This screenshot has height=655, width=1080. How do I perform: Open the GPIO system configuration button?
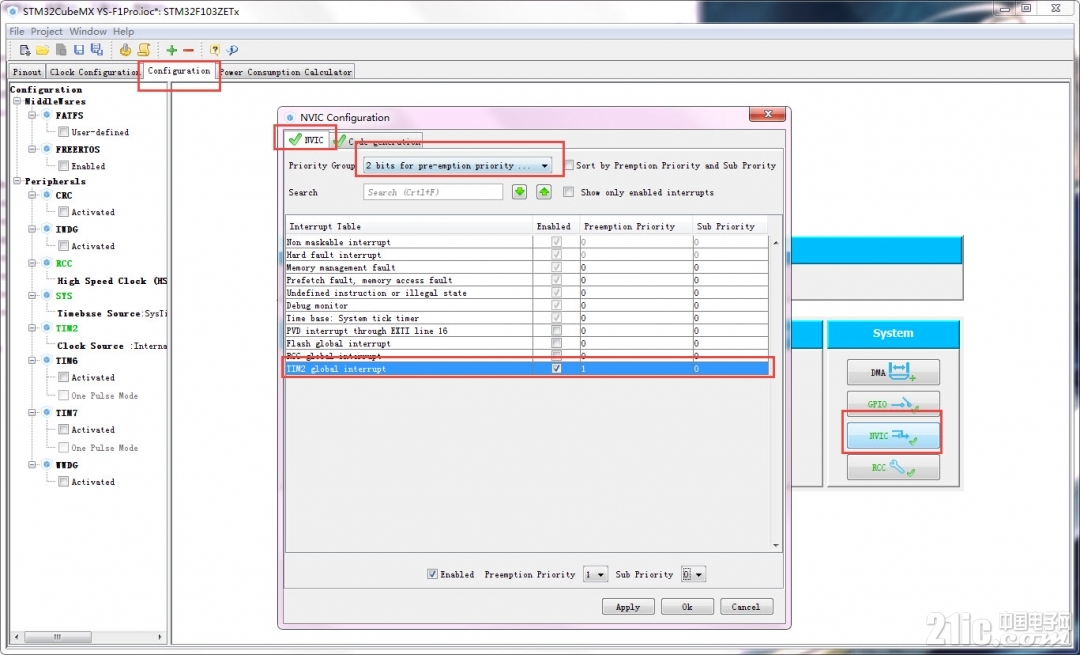click(x=893, y=404)
